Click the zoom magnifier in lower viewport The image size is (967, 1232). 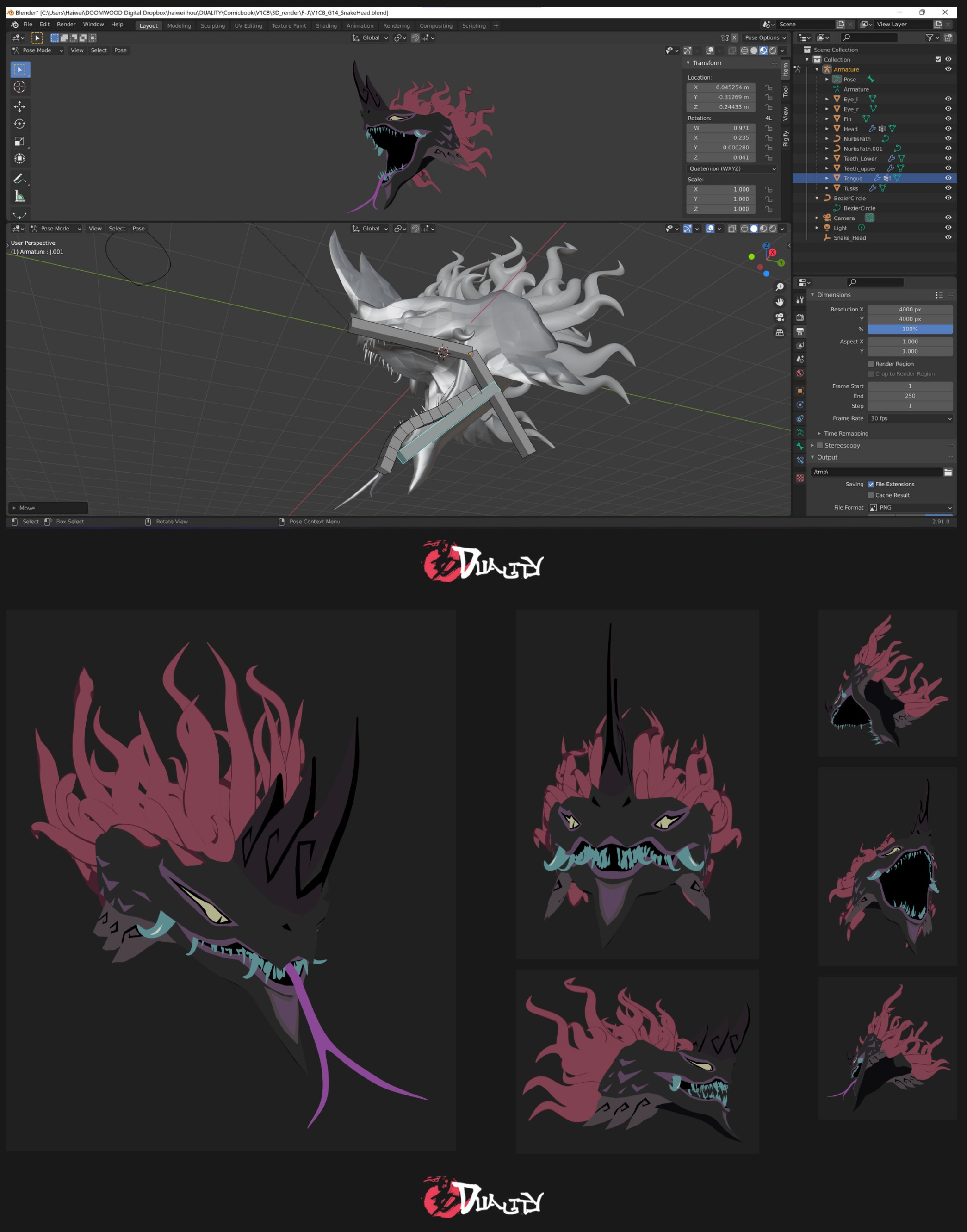click(780, 287)
